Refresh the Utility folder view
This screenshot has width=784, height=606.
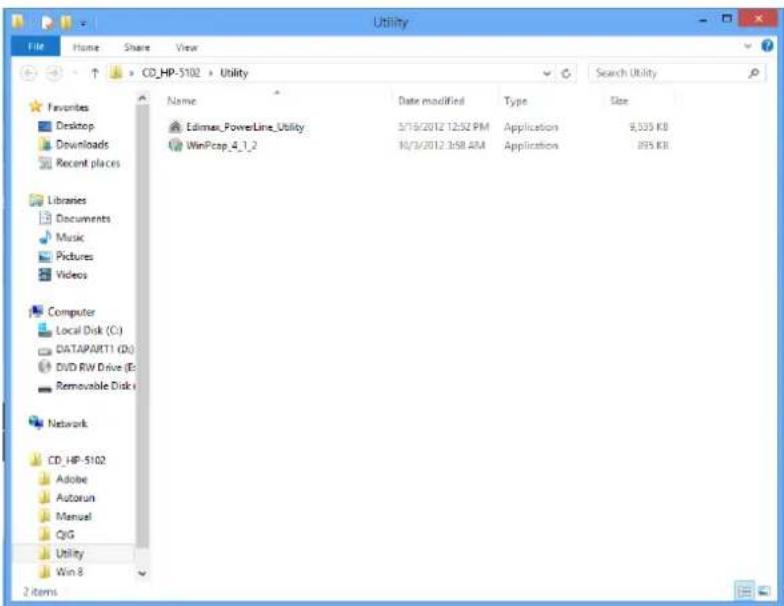click(x=566, y=74)
